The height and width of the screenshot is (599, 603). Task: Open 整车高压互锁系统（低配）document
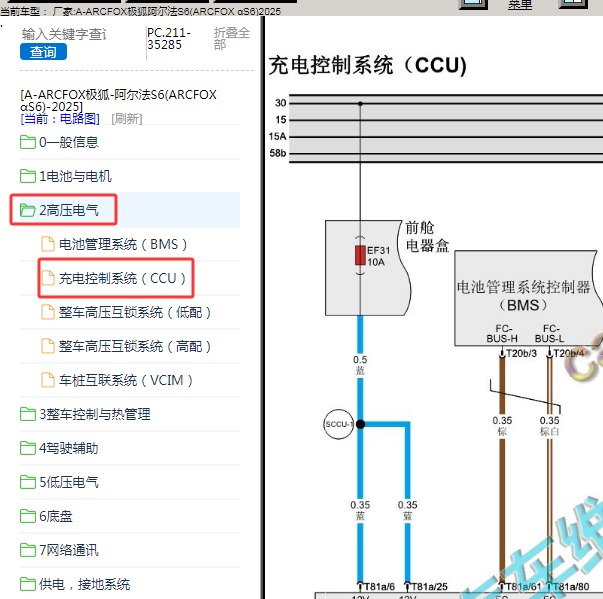point(135,312)
